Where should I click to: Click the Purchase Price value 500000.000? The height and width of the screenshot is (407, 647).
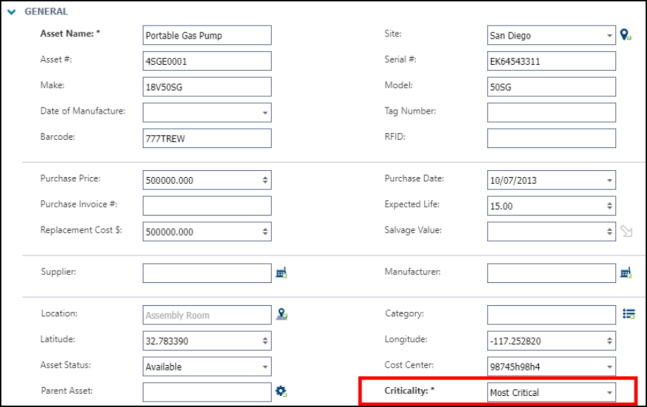point(169,180)
